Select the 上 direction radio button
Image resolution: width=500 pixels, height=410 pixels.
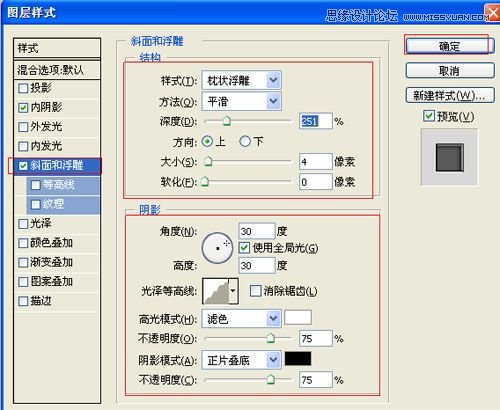point(207,142)
